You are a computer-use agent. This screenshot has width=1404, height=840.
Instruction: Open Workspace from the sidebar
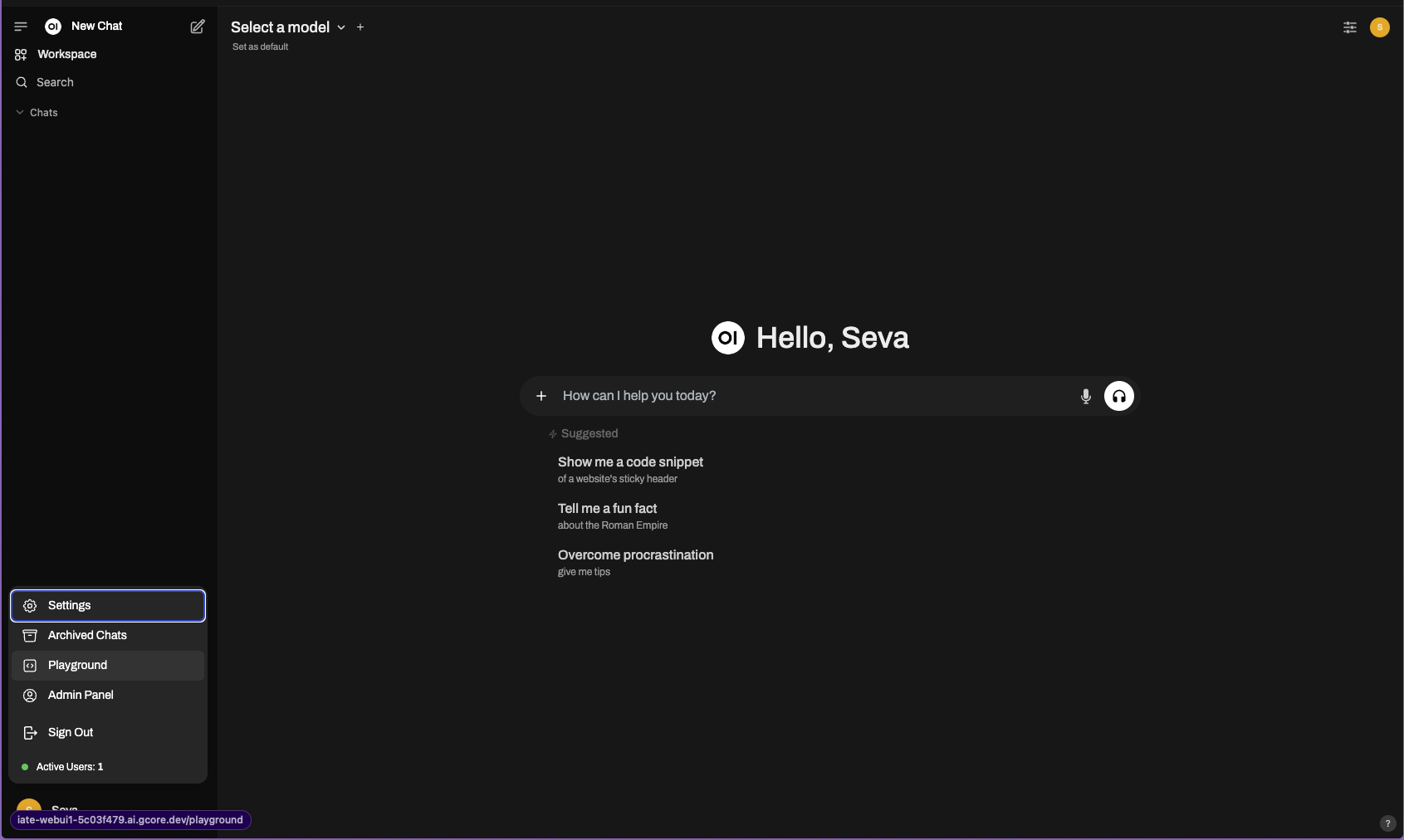[x=108, y=55]
